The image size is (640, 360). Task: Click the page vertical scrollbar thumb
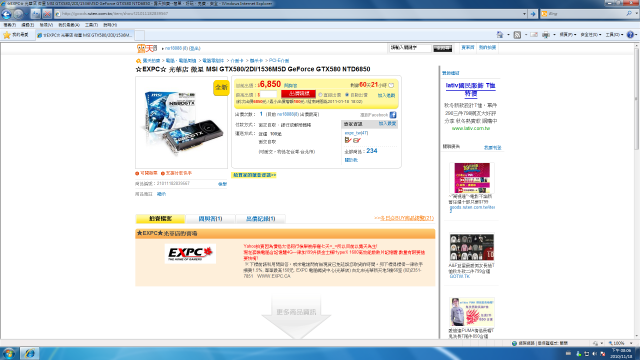coord(636,100)
